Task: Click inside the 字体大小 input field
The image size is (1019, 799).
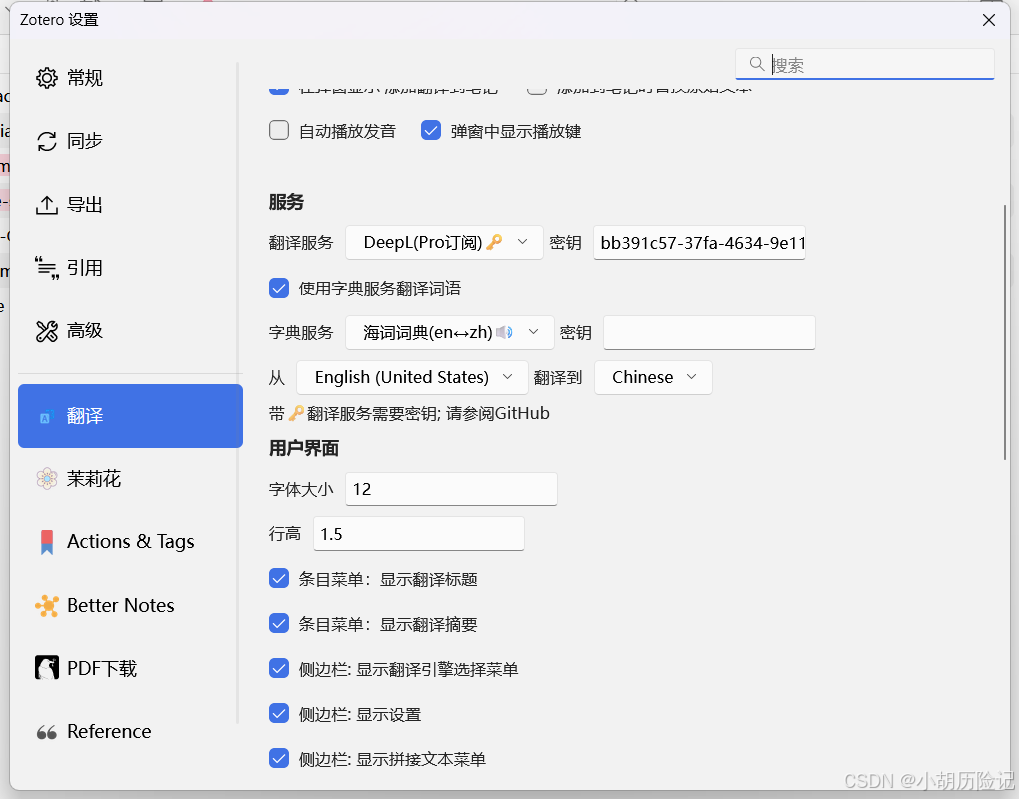Action: (451, 489)
